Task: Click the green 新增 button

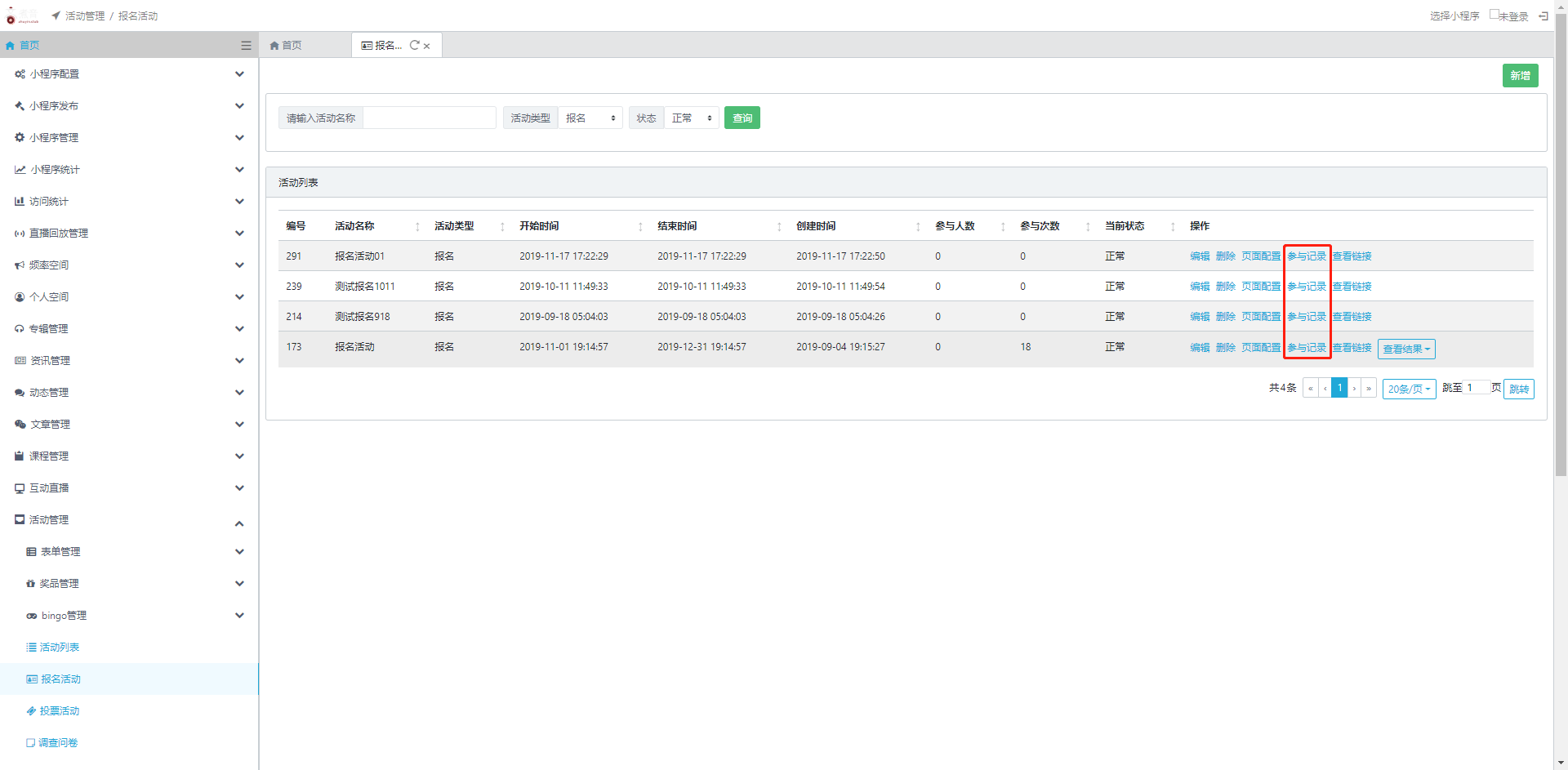Action: pos(1520,76)
